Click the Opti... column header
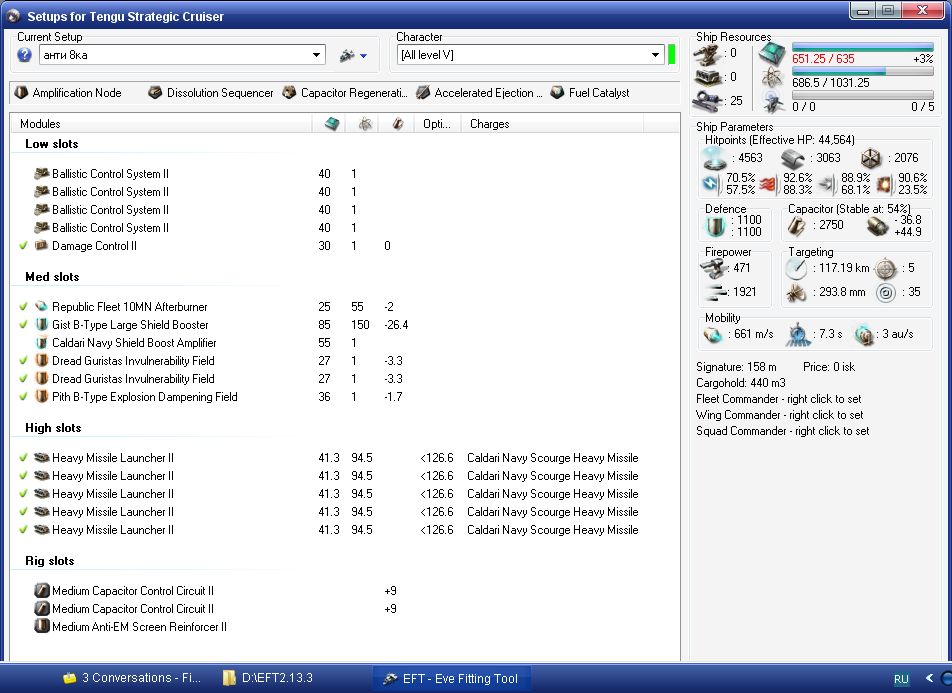The image size is (952, 693). [x=437, y=124]
